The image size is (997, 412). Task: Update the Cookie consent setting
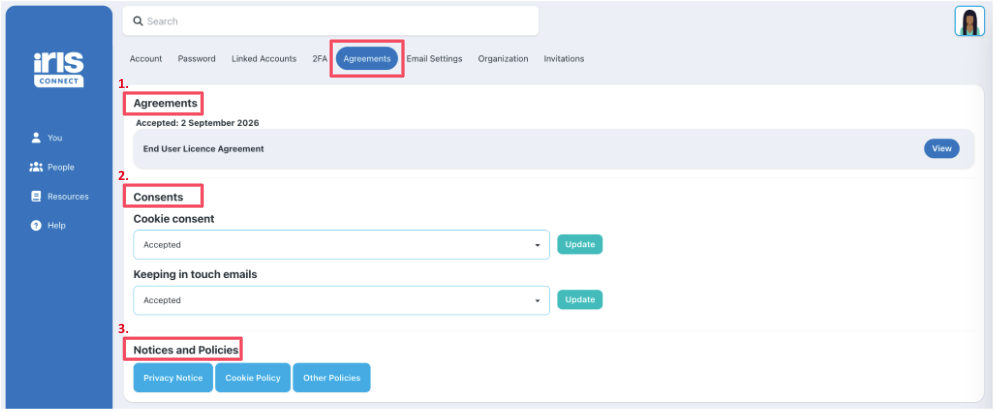[x=580, y=244]
